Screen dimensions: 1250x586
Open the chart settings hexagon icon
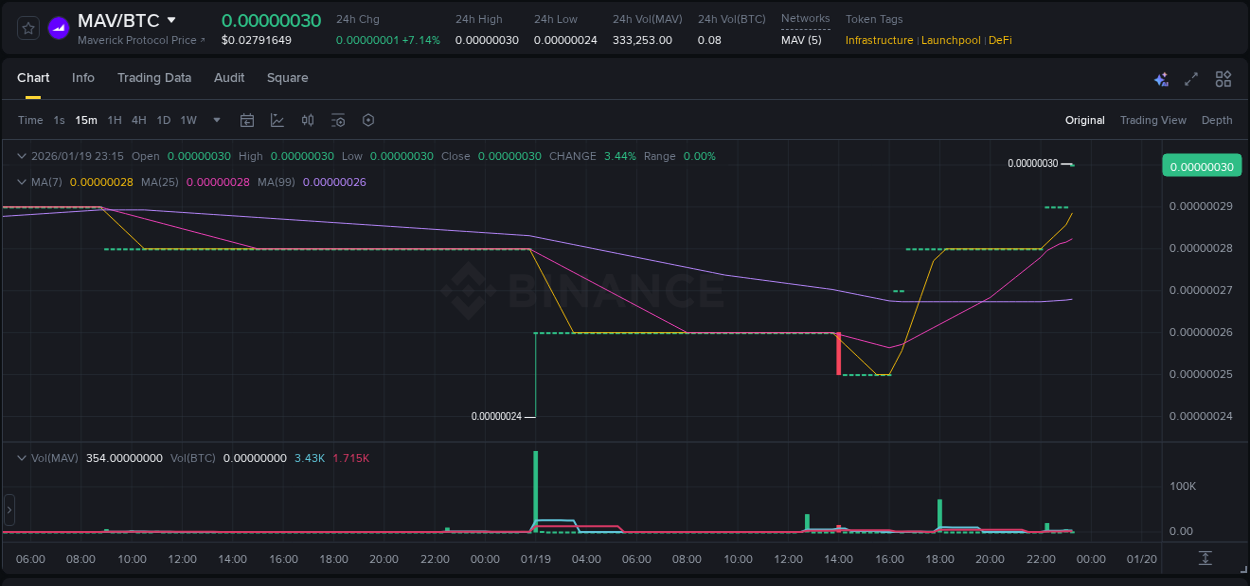tap(368, 120)
